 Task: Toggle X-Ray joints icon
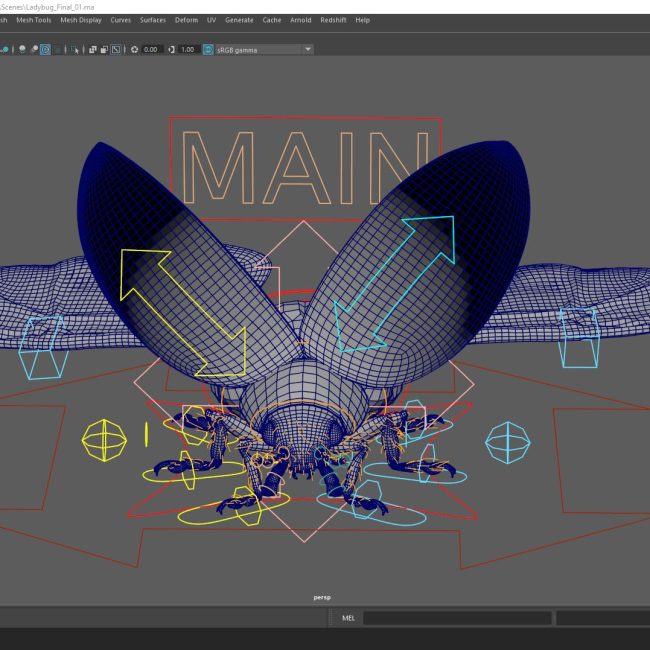pyautogui.click(x=116, y=50)
